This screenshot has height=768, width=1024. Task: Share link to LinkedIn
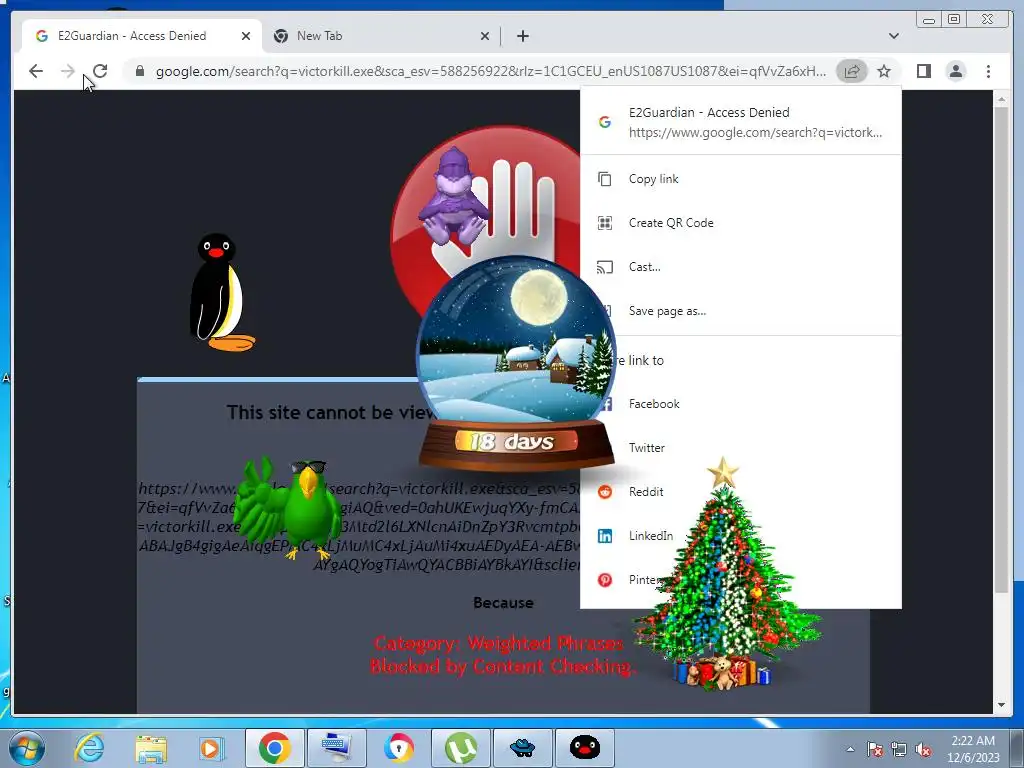[741, 536]
